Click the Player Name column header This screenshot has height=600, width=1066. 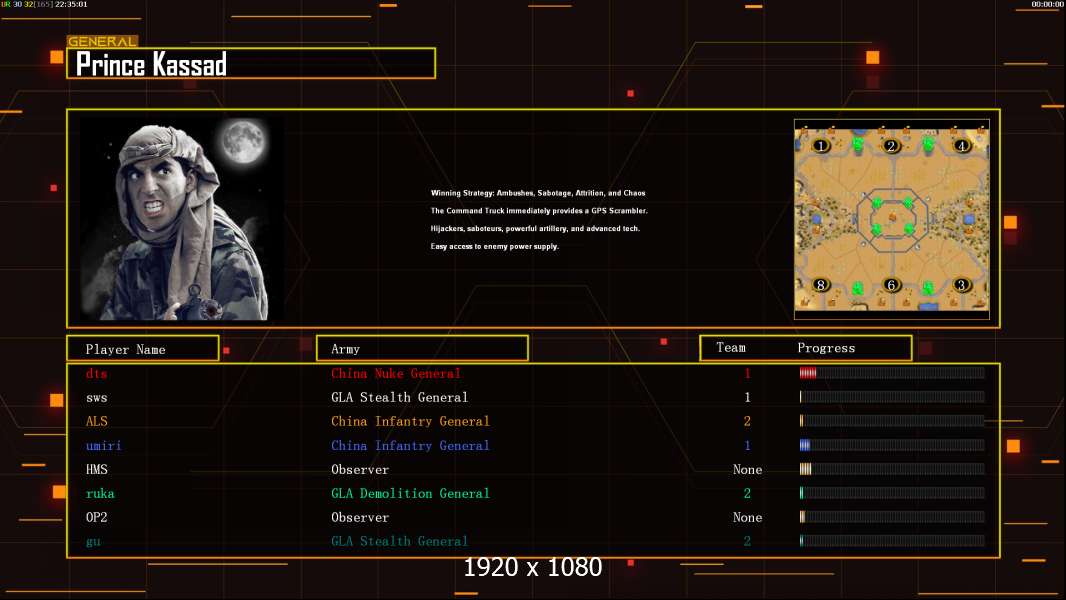(143, 349)
